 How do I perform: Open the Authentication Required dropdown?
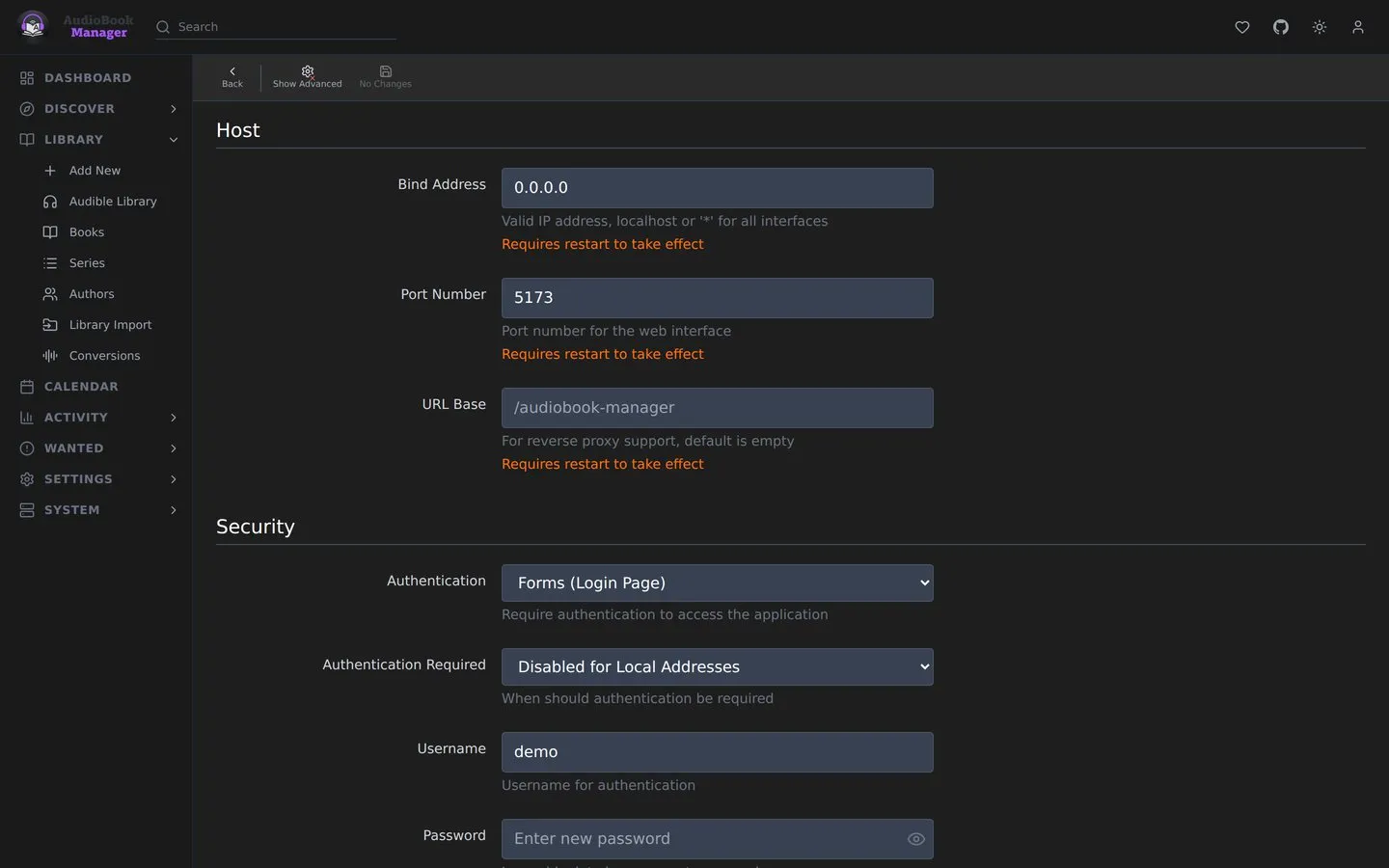[718, 666]
